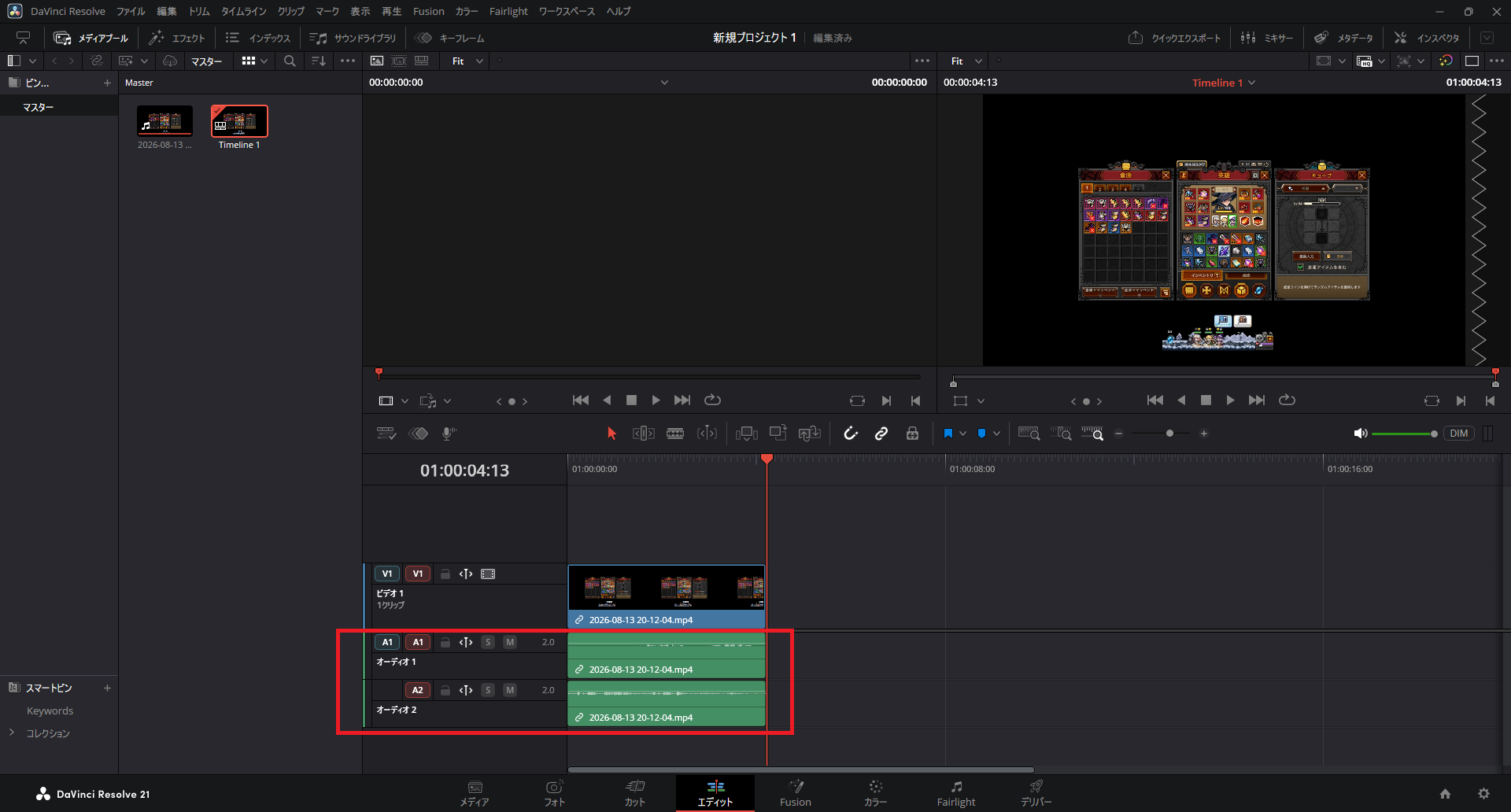Click the detail zoom icon
This screenshot has width=1511, height=812.
click(1061, 434)
